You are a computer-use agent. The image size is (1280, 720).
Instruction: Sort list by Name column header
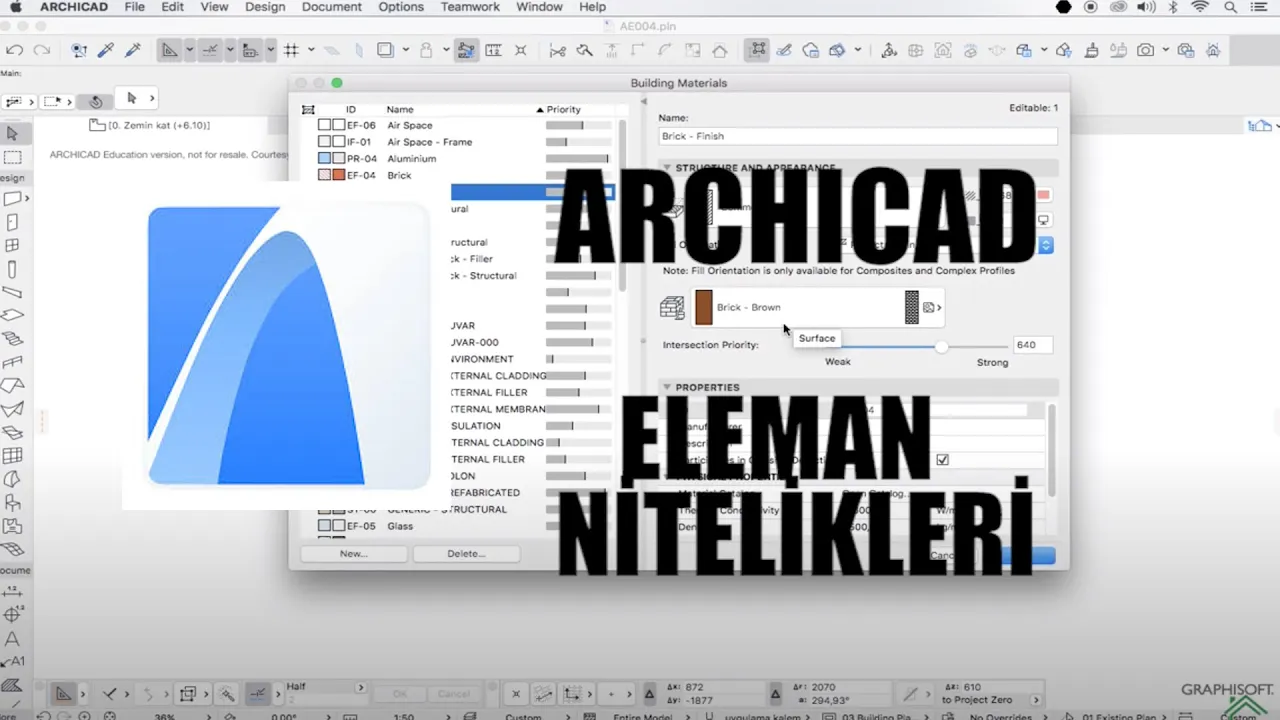pos(400,109)
